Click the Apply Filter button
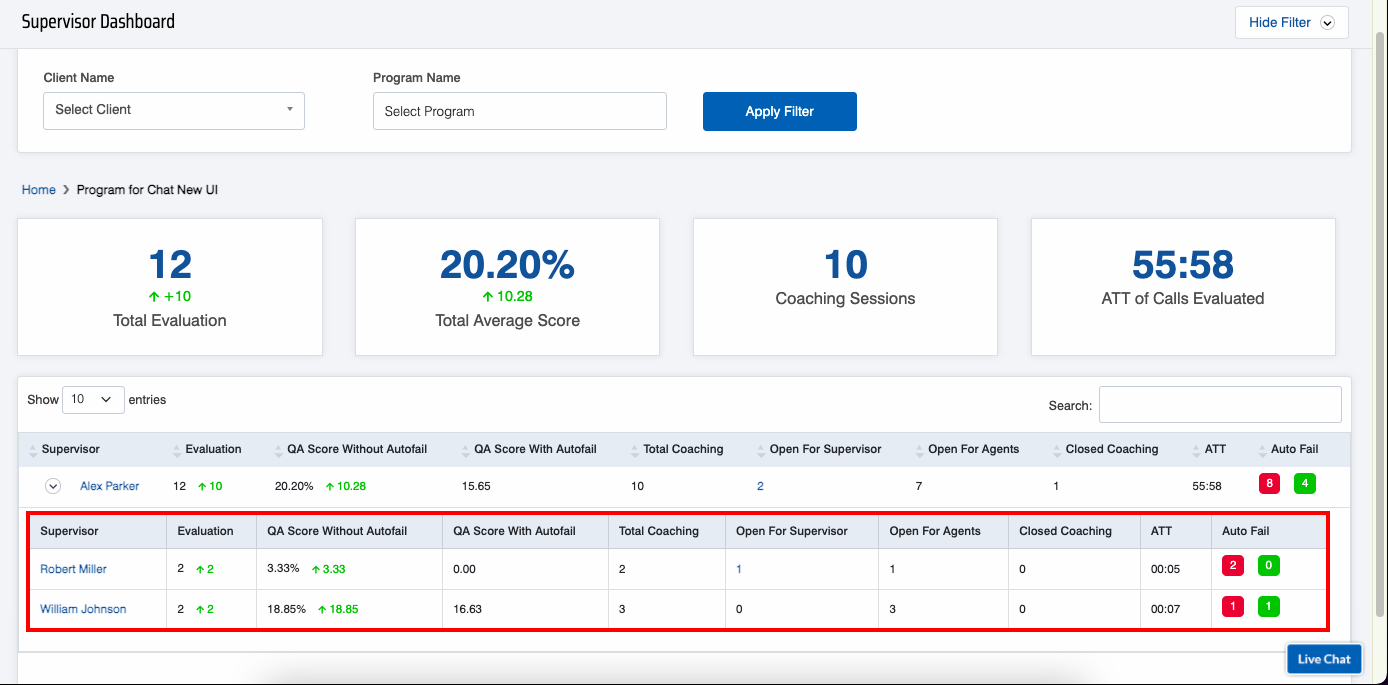The image size is (1388, 685). [x=779, y=111]
